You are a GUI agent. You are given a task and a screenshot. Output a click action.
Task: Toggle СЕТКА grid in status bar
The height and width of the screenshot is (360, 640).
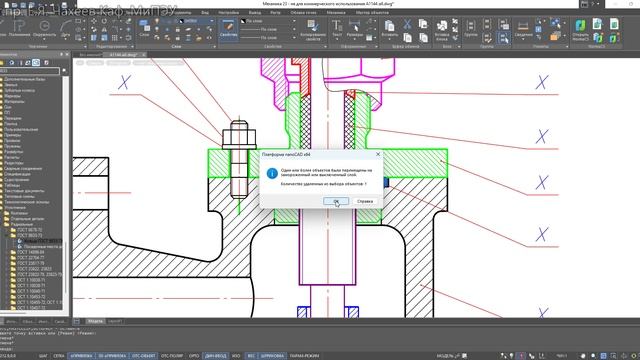point(58,356)
